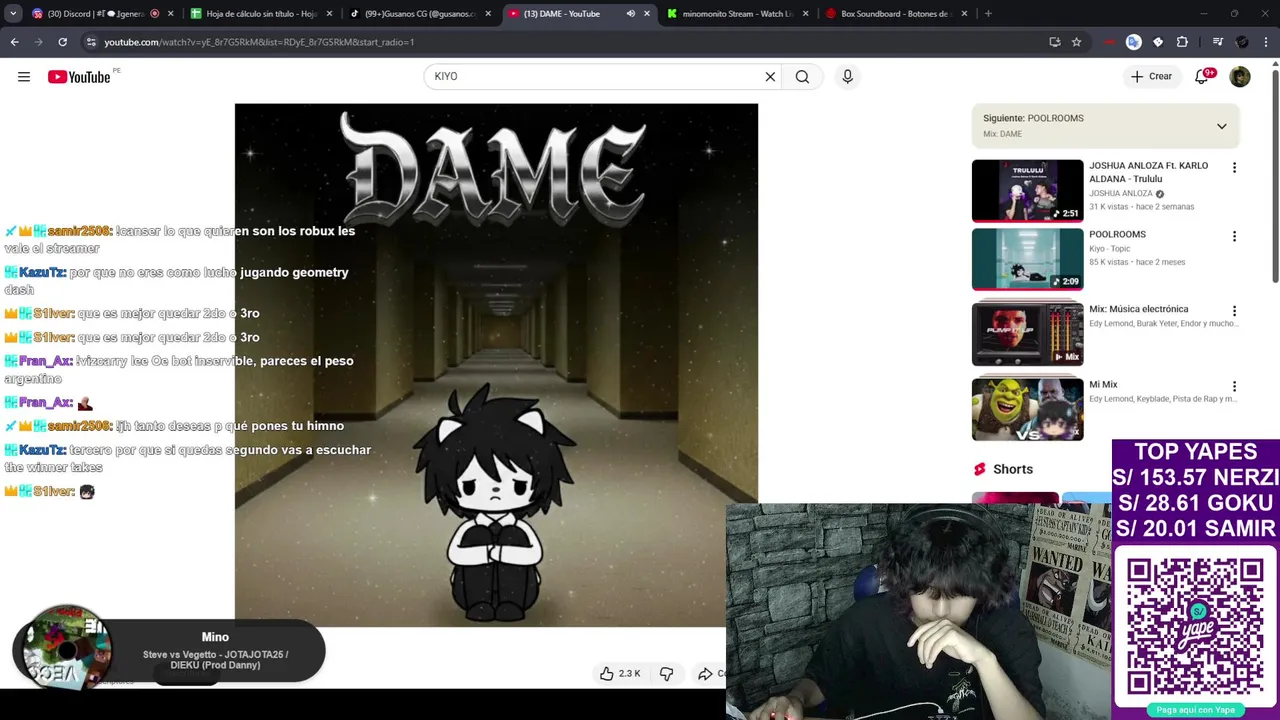
Task: Open a new browser tab
Action: coord(988,14)
